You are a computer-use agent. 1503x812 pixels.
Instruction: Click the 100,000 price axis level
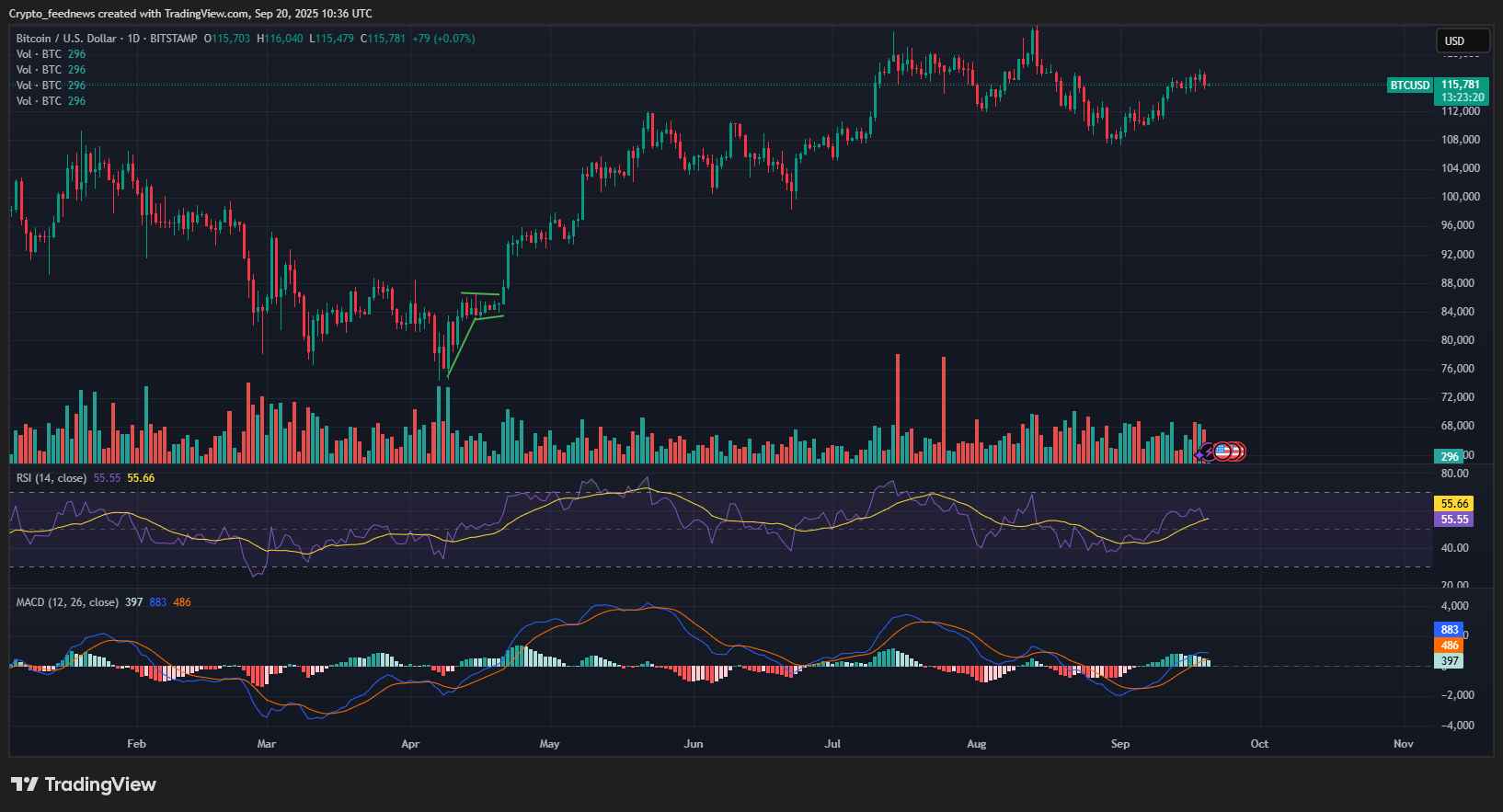(x=1461, y=197)
